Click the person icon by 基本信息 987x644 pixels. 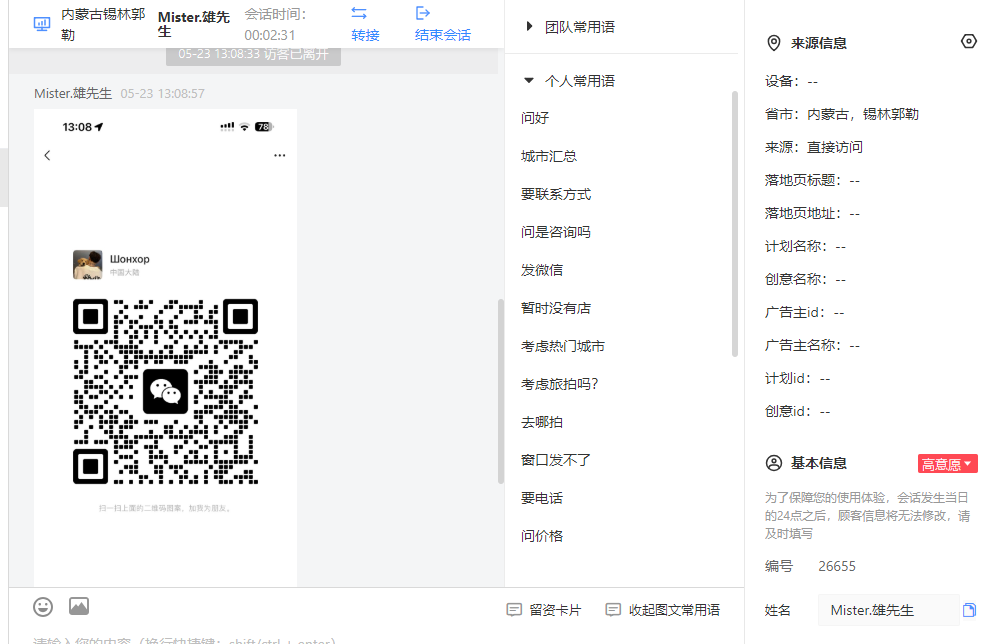click(x=774, y=463)
